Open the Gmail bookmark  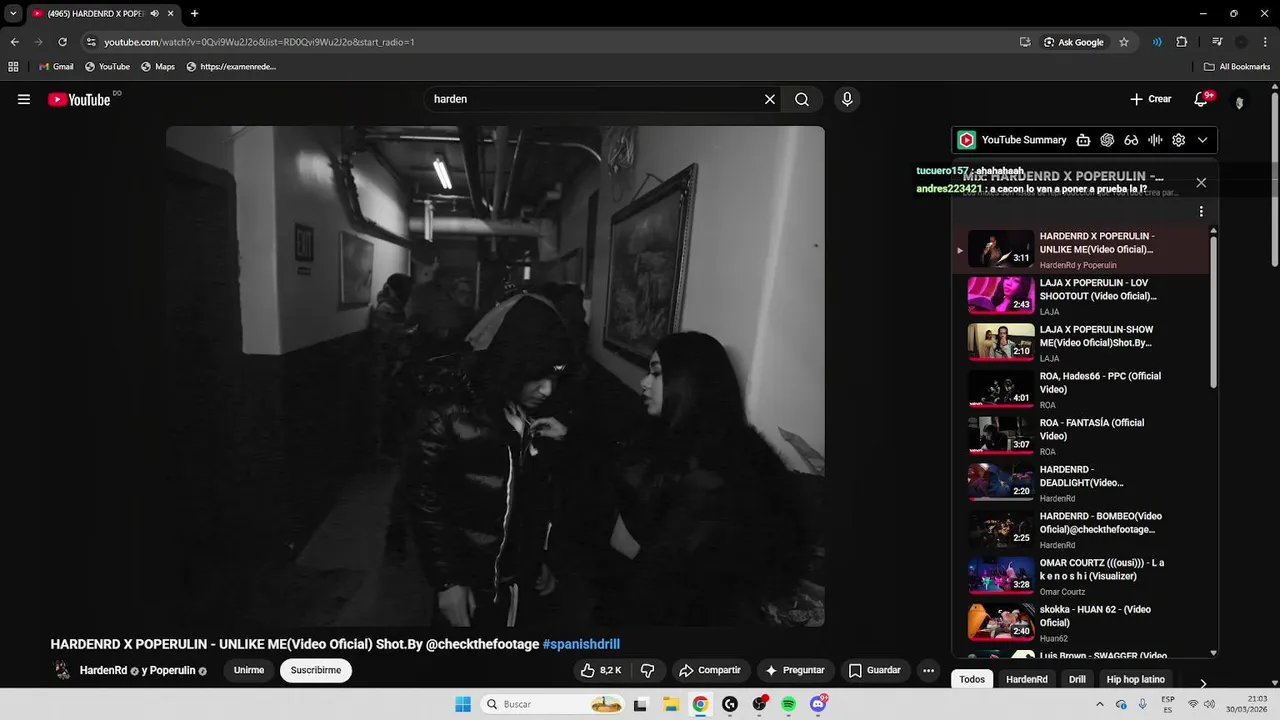[56, 67]
